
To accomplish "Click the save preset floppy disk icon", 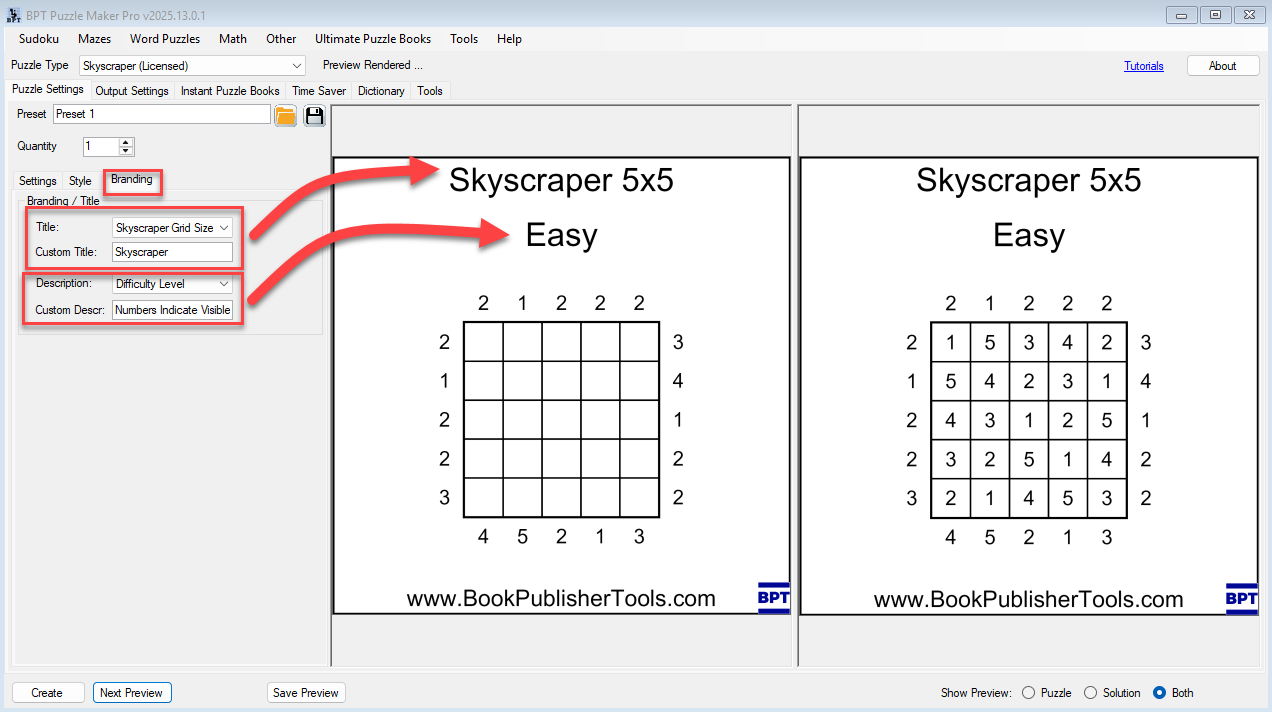I will point(314,115).
